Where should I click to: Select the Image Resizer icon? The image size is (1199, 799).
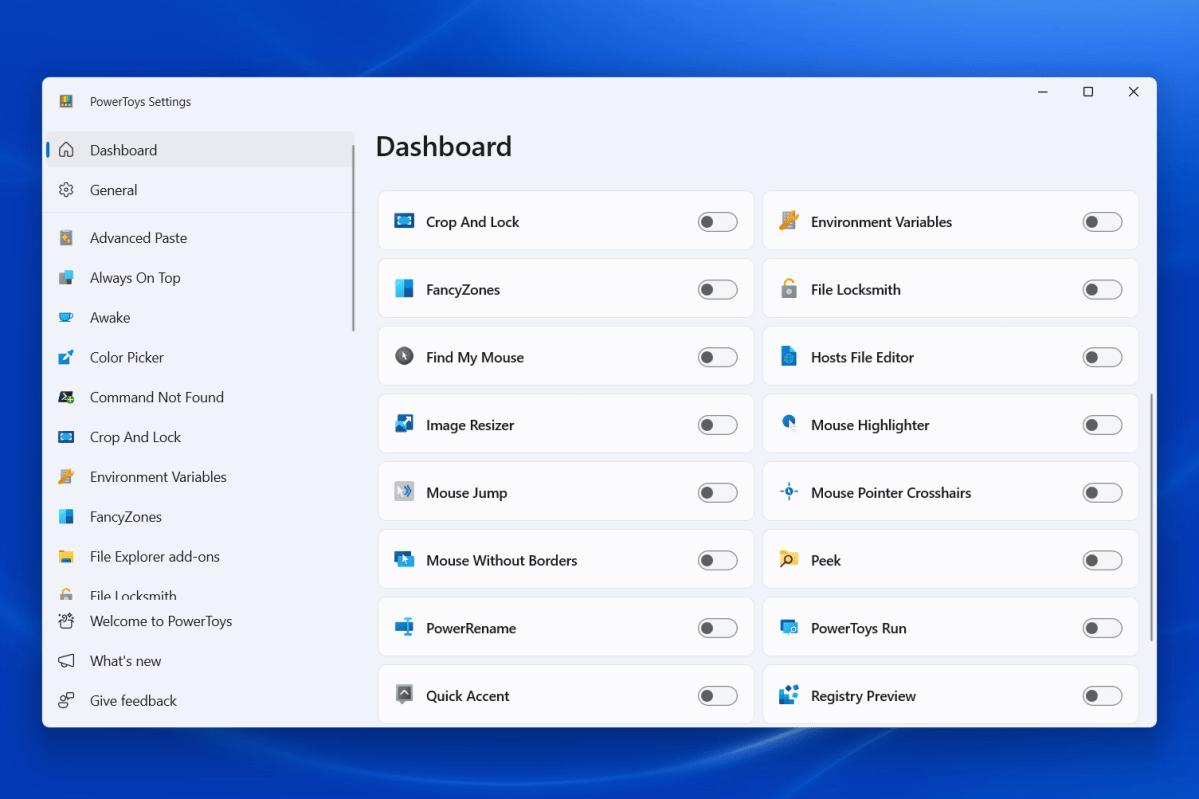[404, 424]
